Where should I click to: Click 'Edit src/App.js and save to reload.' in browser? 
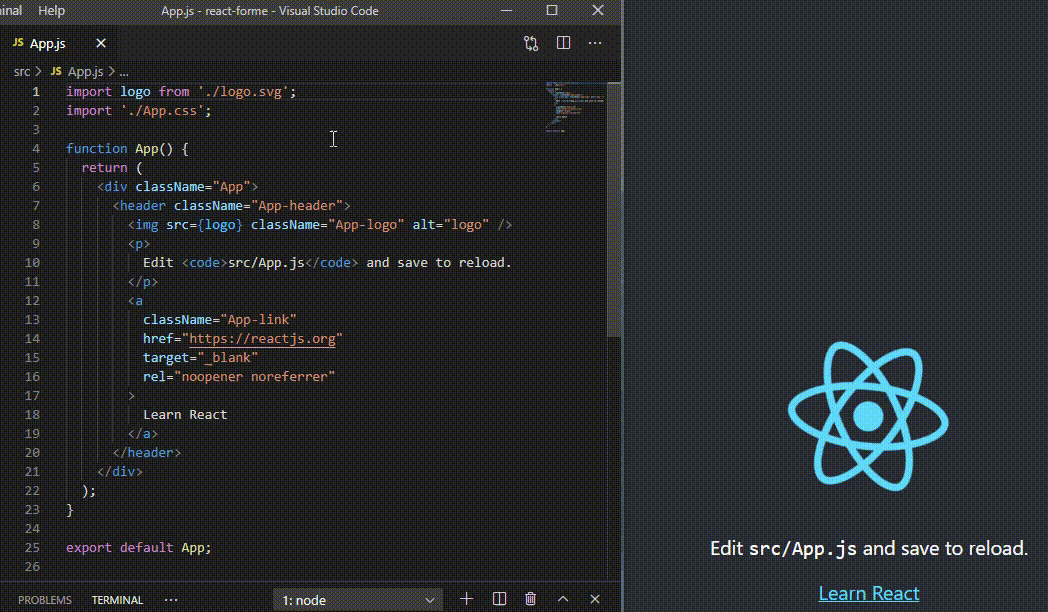click(x=869, y=549)
